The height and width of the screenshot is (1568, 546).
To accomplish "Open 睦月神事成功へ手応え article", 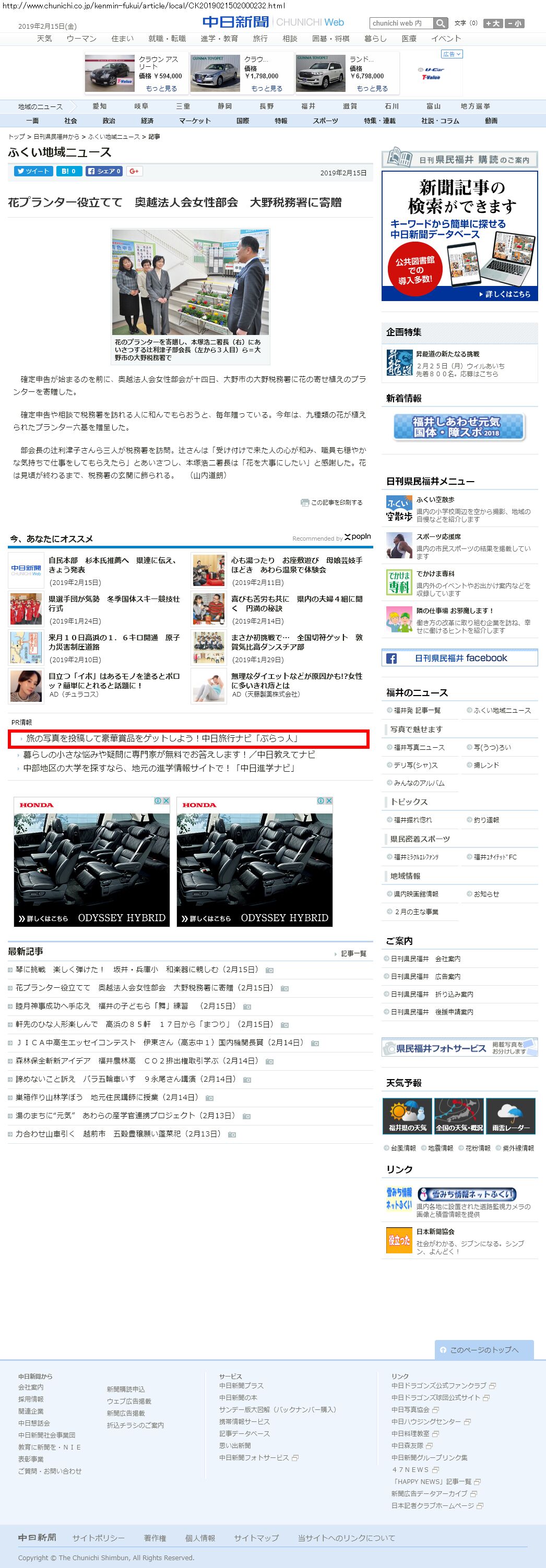I will 125,1006.
